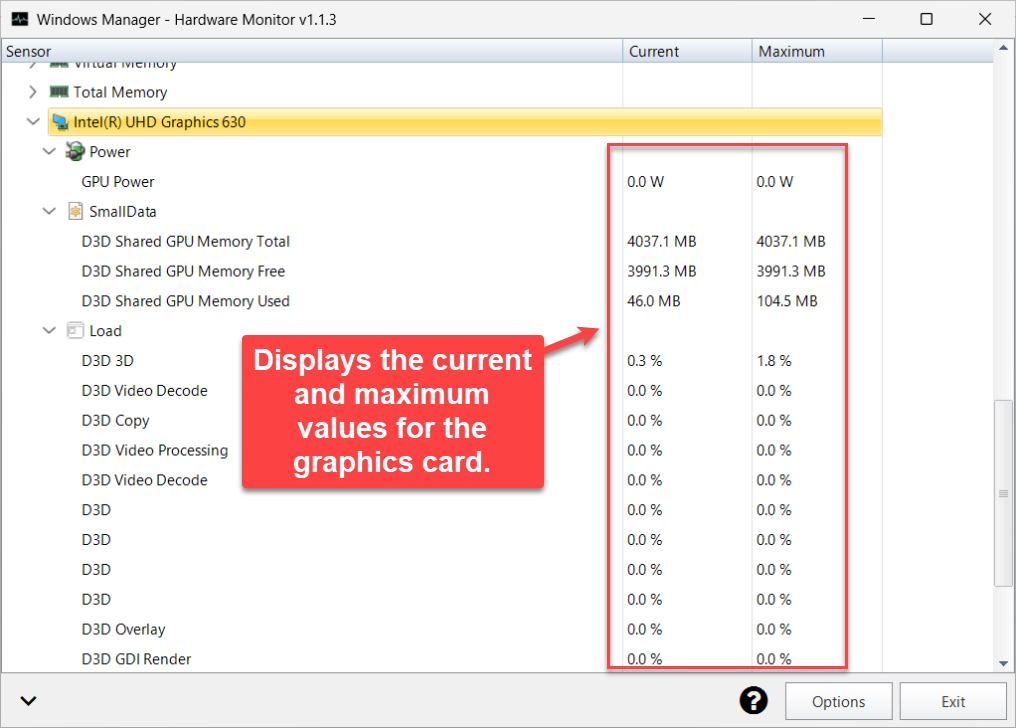1016x728 pixels.
Task: Open the Options button
Action: [x=838, y=701]
